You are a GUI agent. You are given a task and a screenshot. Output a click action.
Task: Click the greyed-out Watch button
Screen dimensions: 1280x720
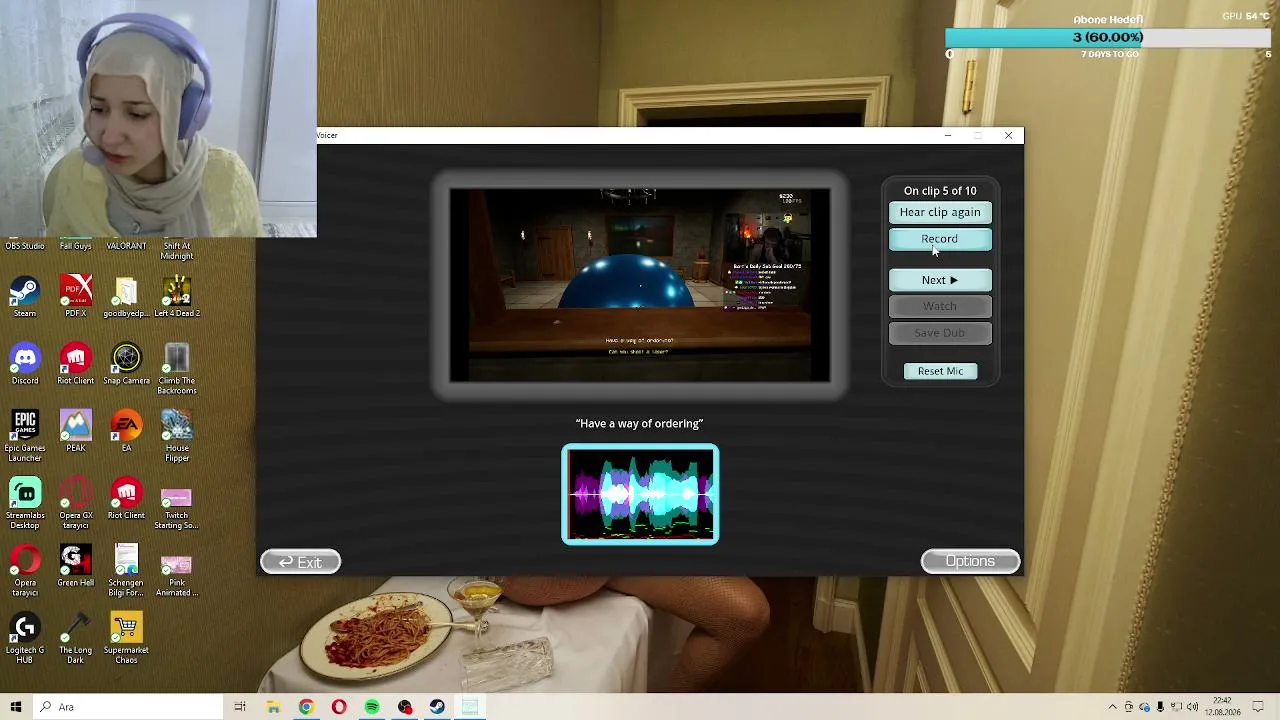[940, 306]
